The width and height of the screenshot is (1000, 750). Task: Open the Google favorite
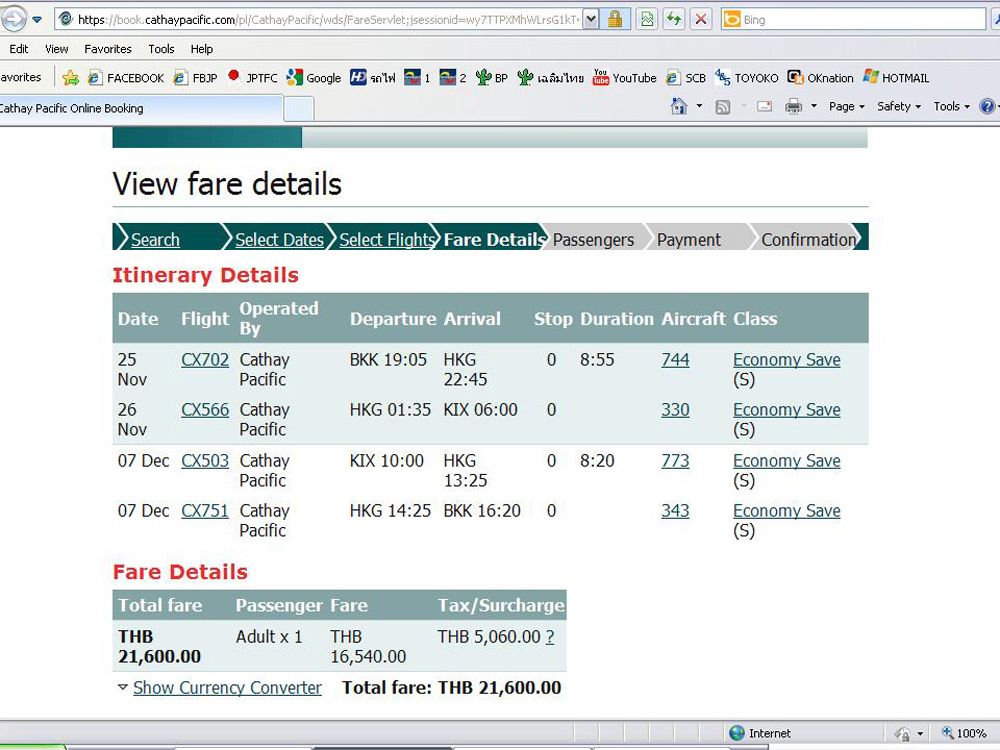coord(314,78)
